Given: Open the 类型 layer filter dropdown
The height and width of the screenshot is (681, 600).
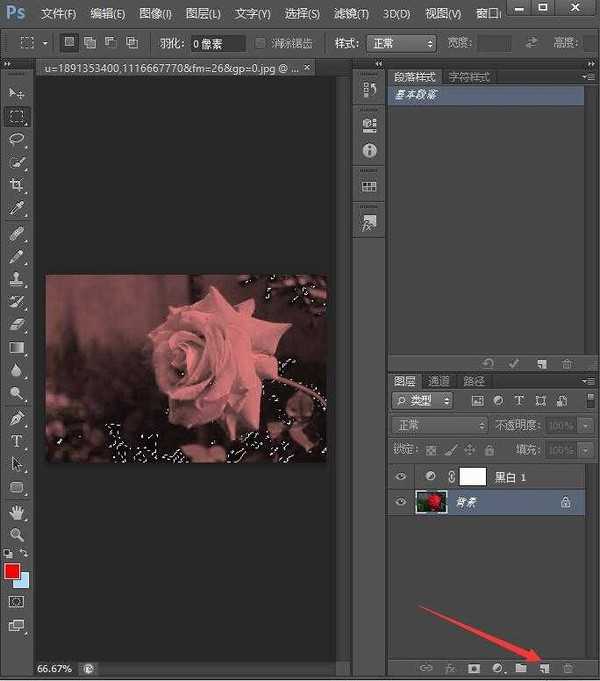Looking at the screenshot, I should pyautogui.click(x=421, y=400).
